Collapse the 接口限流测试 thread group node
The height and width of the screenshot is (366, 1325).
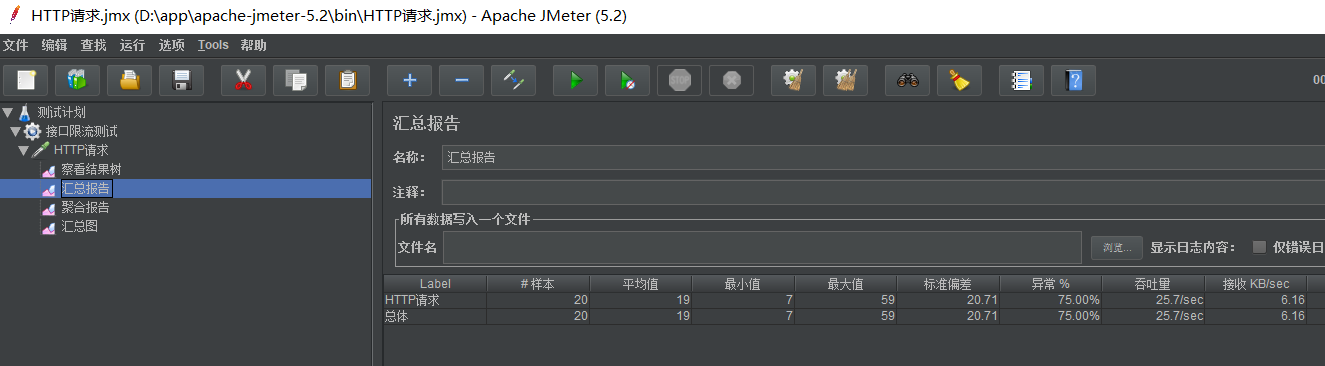click(x=15, y=131)
